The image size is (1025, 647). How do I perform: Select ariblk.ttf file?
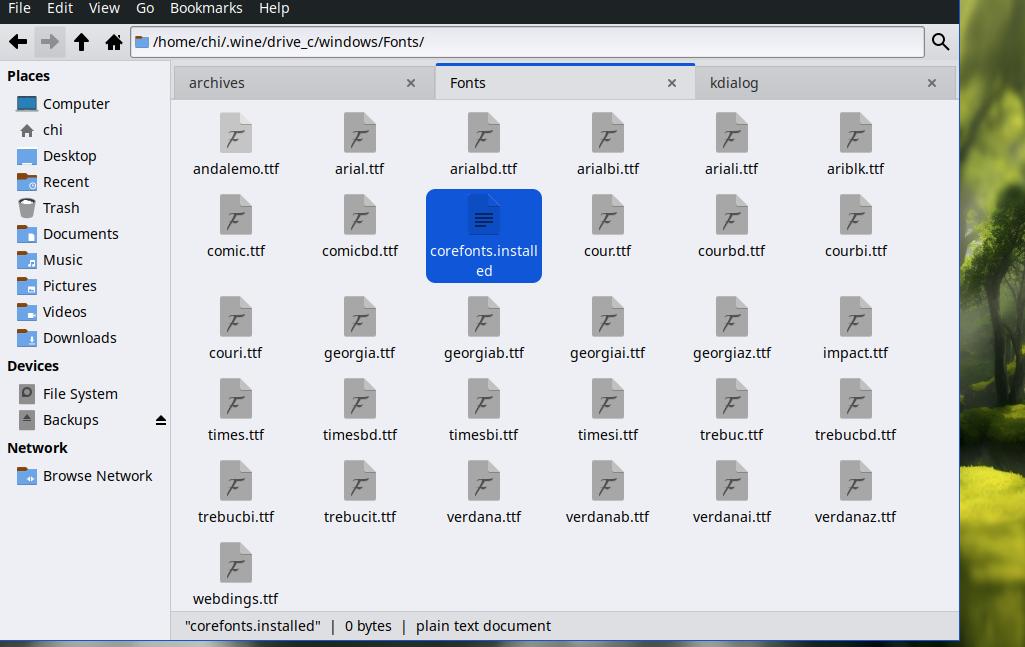click(x=855, y=144)
